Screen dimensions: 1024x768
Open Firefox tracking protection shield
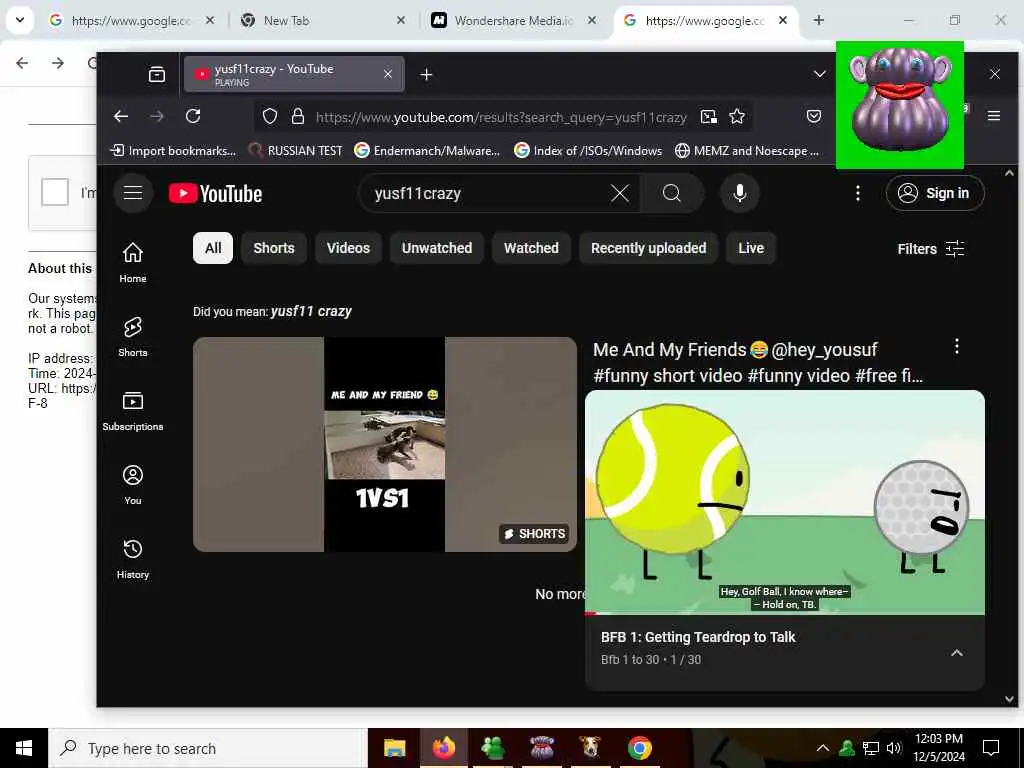(270, 116)
